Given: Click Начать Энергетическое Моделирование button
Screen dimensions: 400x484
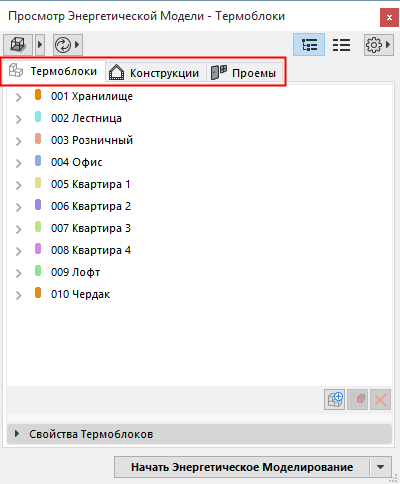Looking at the screenshot, I should tap(242, 467).
